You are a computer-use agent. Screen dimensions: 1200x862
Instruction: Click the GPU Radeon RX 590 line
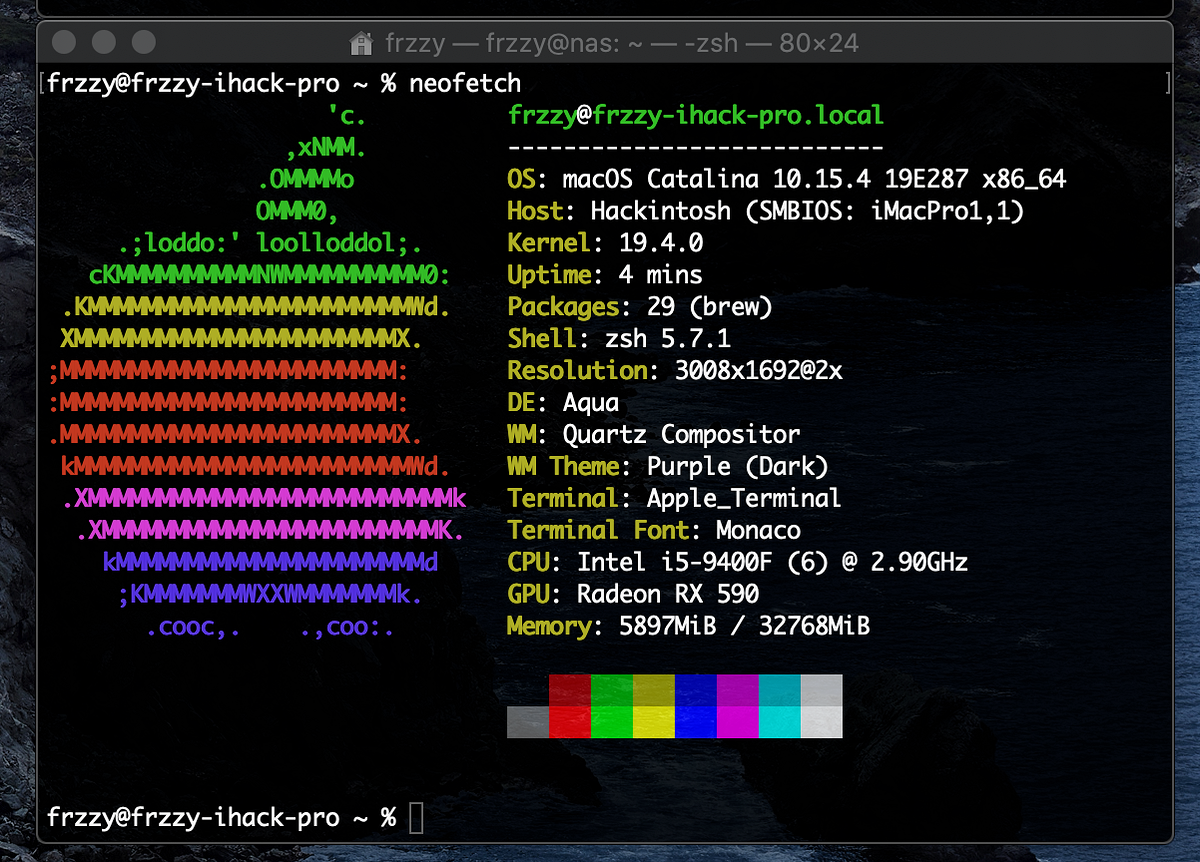point(633,595)
